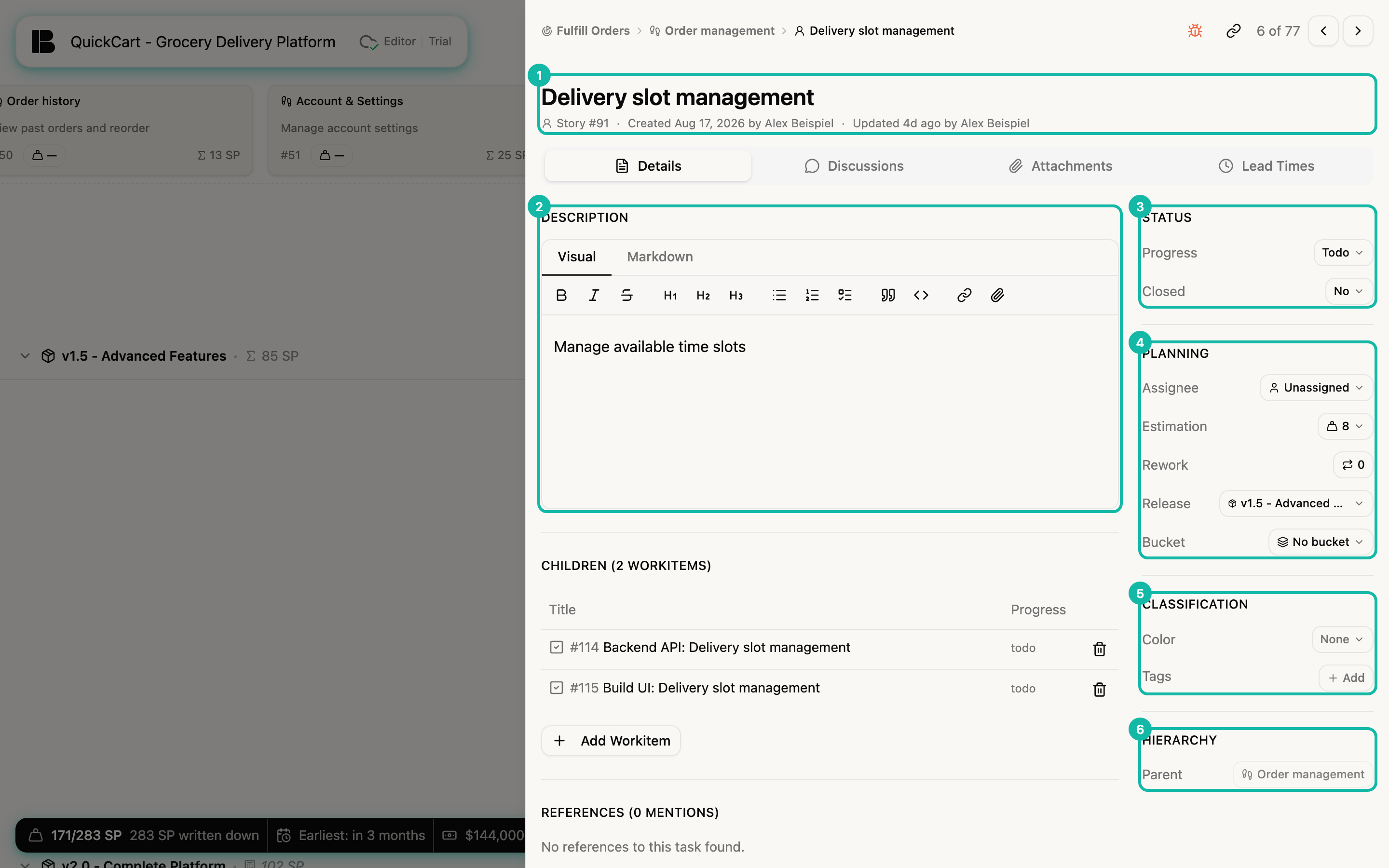Switch to the Attachments tab
The image size is (1389, 868).
[1061, 166]
